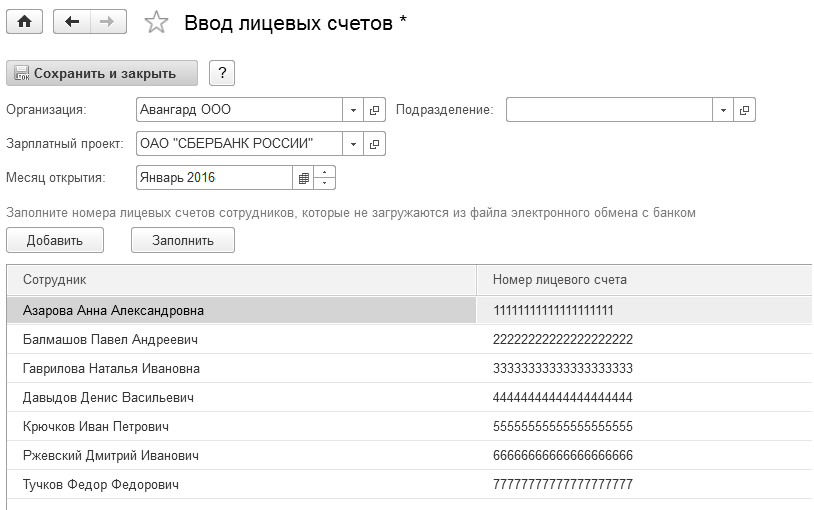Sort by the Сотрудник column header
814x510 pixels.
coord(240,280)
